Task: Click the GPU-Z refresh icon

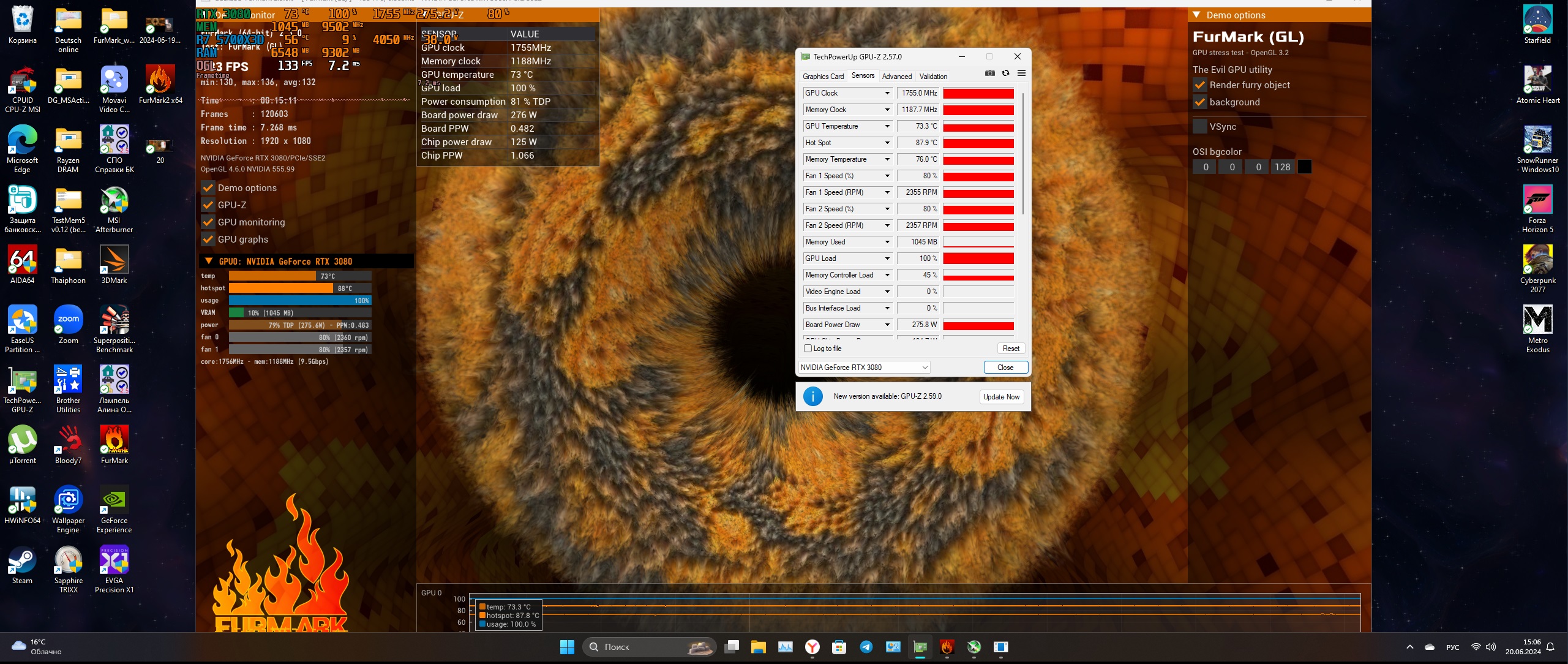Action: [x=1005, y=74]
